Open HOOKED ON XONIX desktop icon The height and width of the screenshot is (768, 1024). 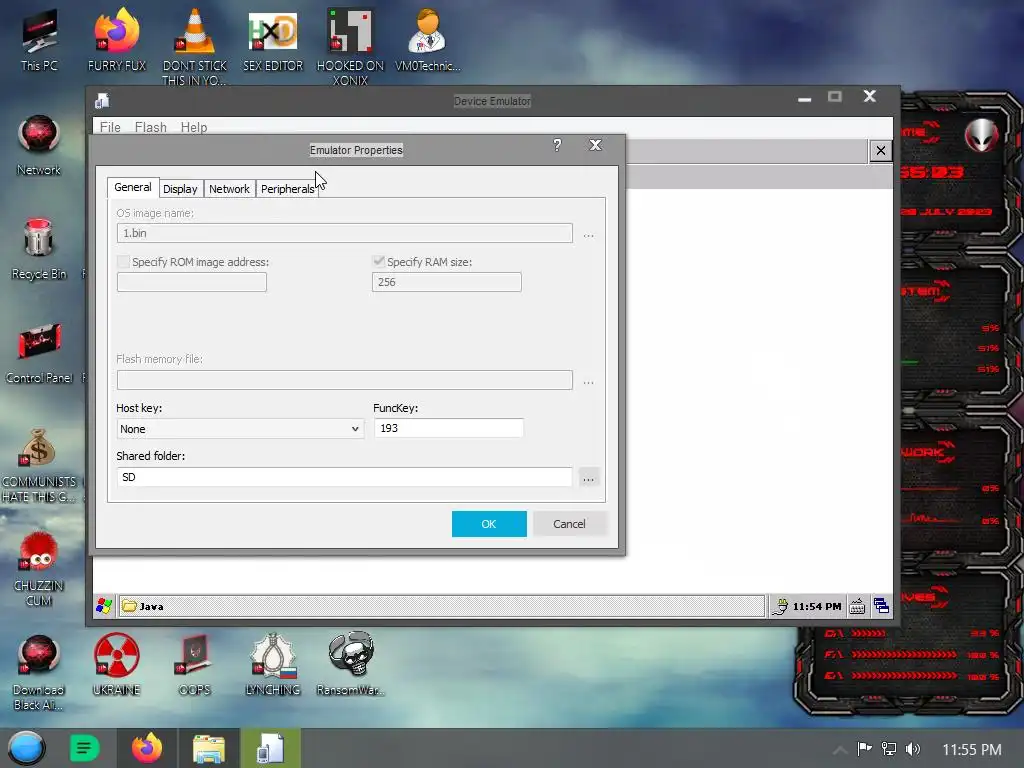click(350, 46)
